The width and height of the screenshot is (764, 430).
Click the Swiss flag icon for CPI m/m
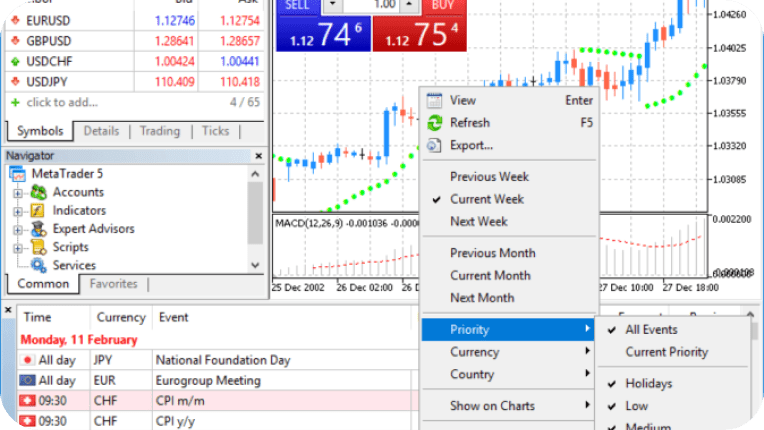coord(27,401)
